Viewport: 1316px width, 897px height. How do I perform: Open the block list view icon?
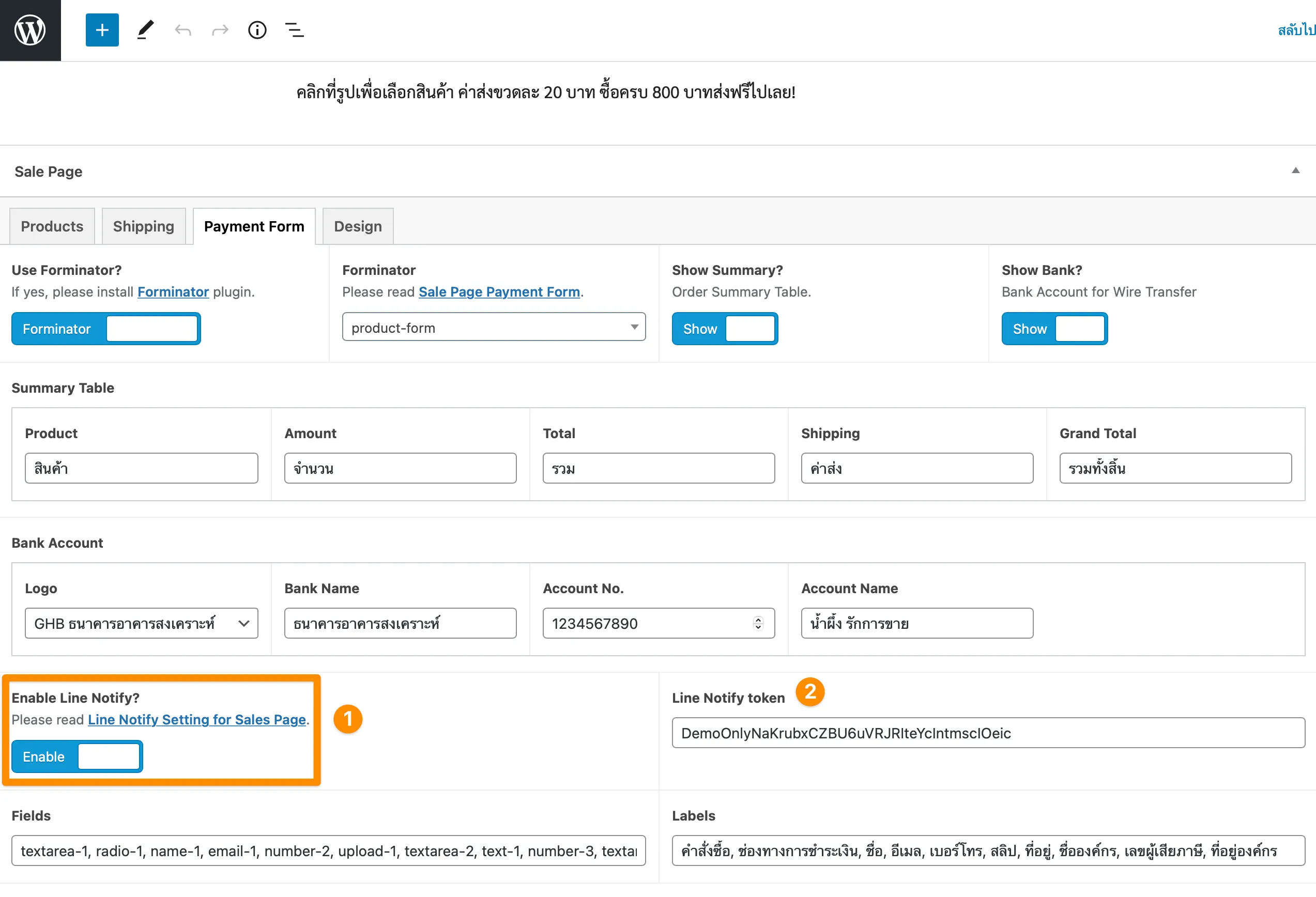[x=295, y=30]
